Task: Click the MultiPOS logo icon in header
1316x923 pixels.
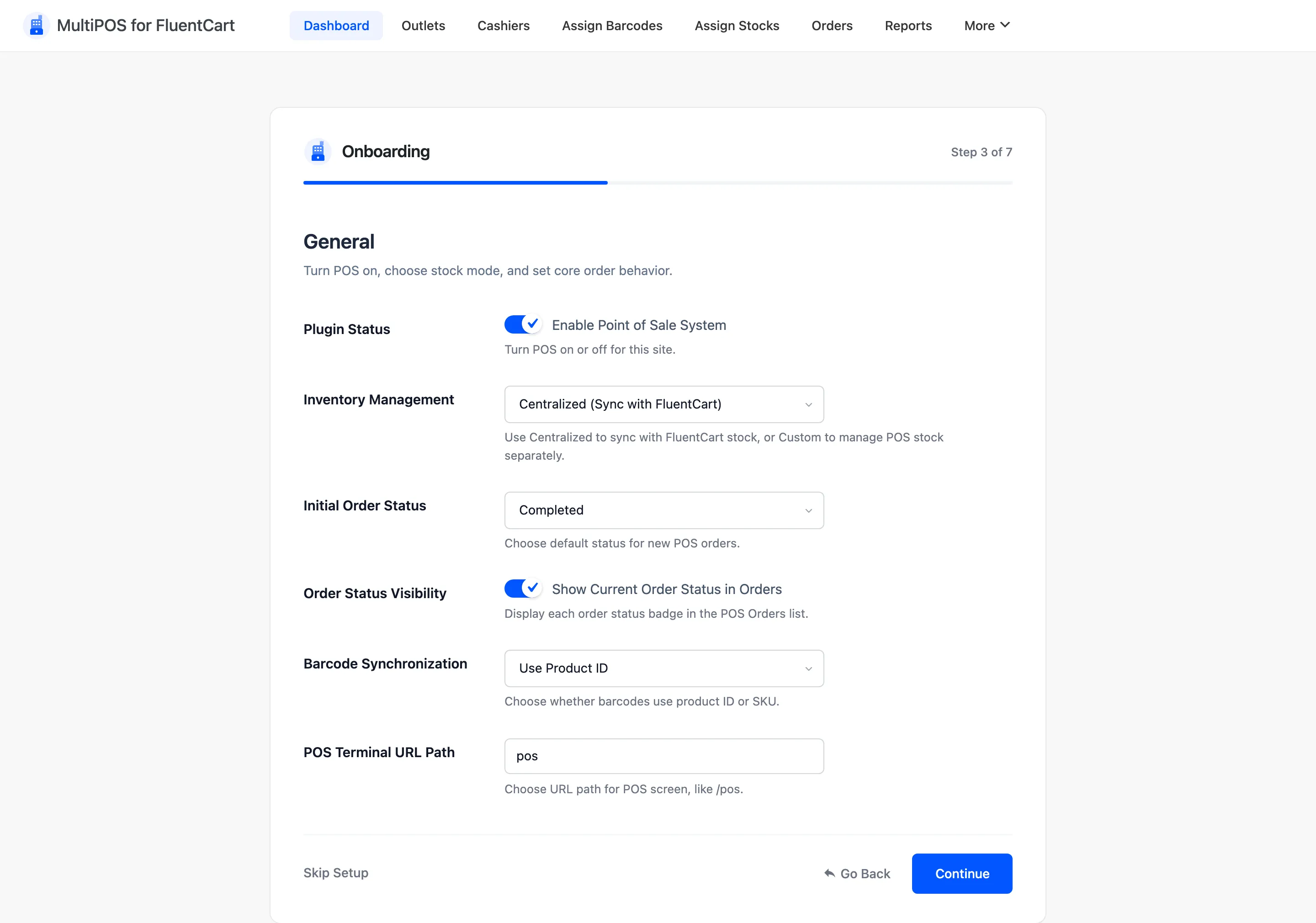Action: click(36, 25)
